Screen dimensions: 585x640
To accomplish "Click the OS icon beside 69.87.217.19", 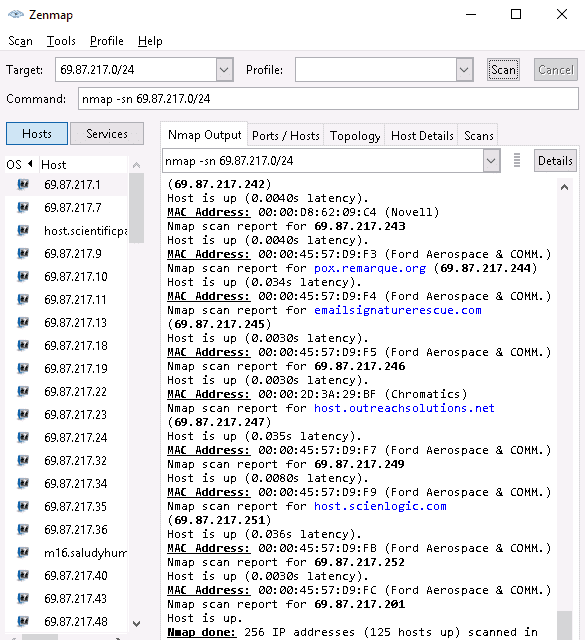I will coord(23,369).
